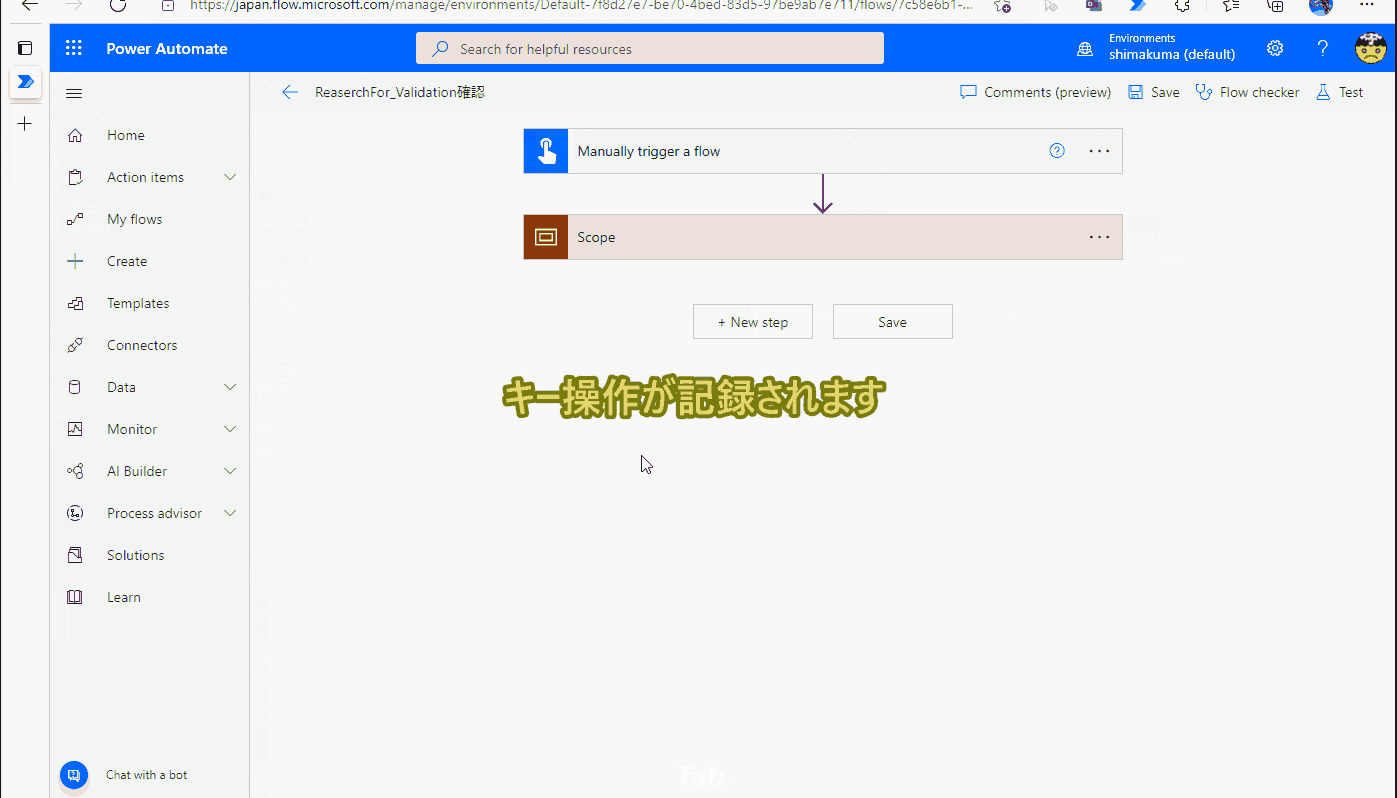Select the Power Automate vertical tab
Image resolution: width=1397 pixels, height=798 pixels.
tap(26, 82)
